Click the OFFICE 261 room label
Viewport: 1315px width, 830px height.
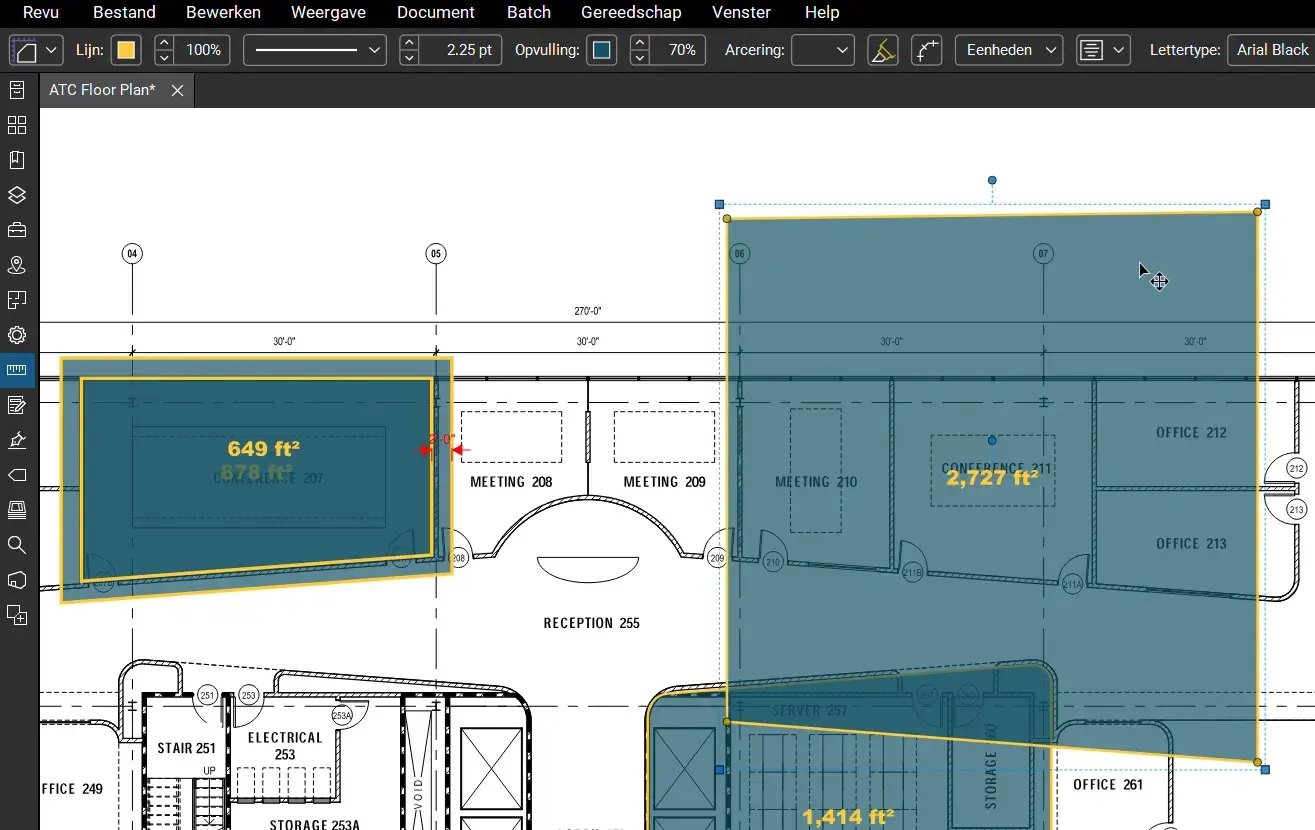(x=1108, y=785)
